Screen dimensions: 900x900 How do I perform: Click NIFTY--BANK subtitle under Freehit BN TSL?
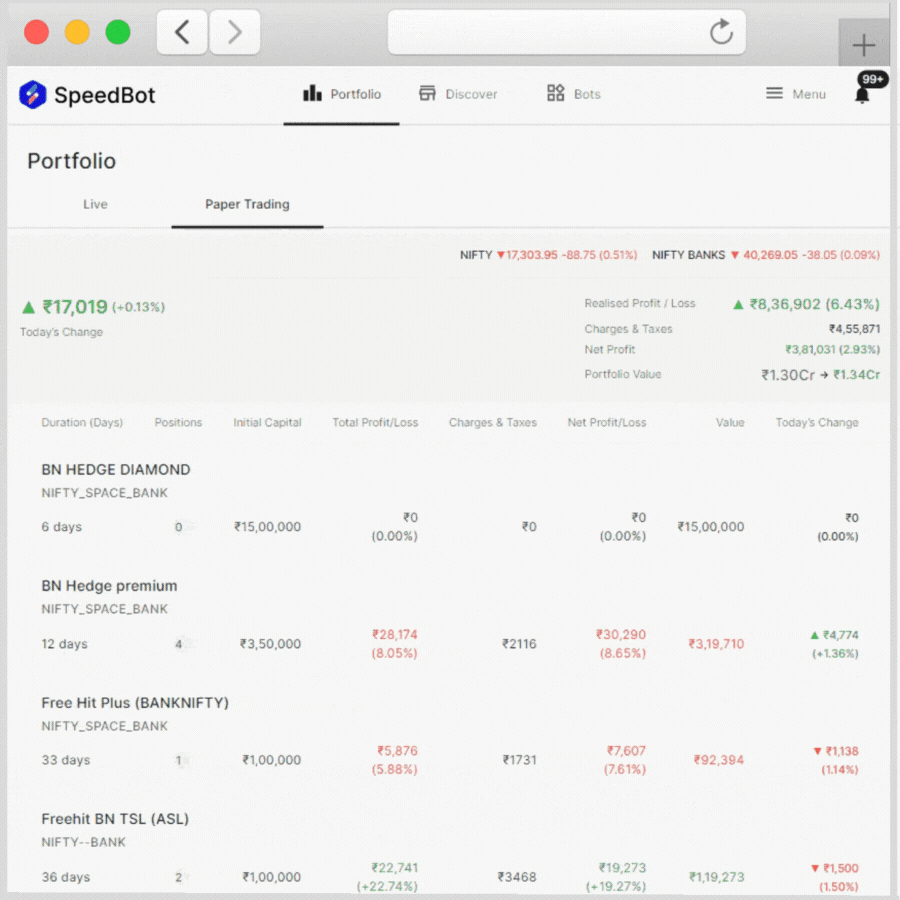click(83, 842)
